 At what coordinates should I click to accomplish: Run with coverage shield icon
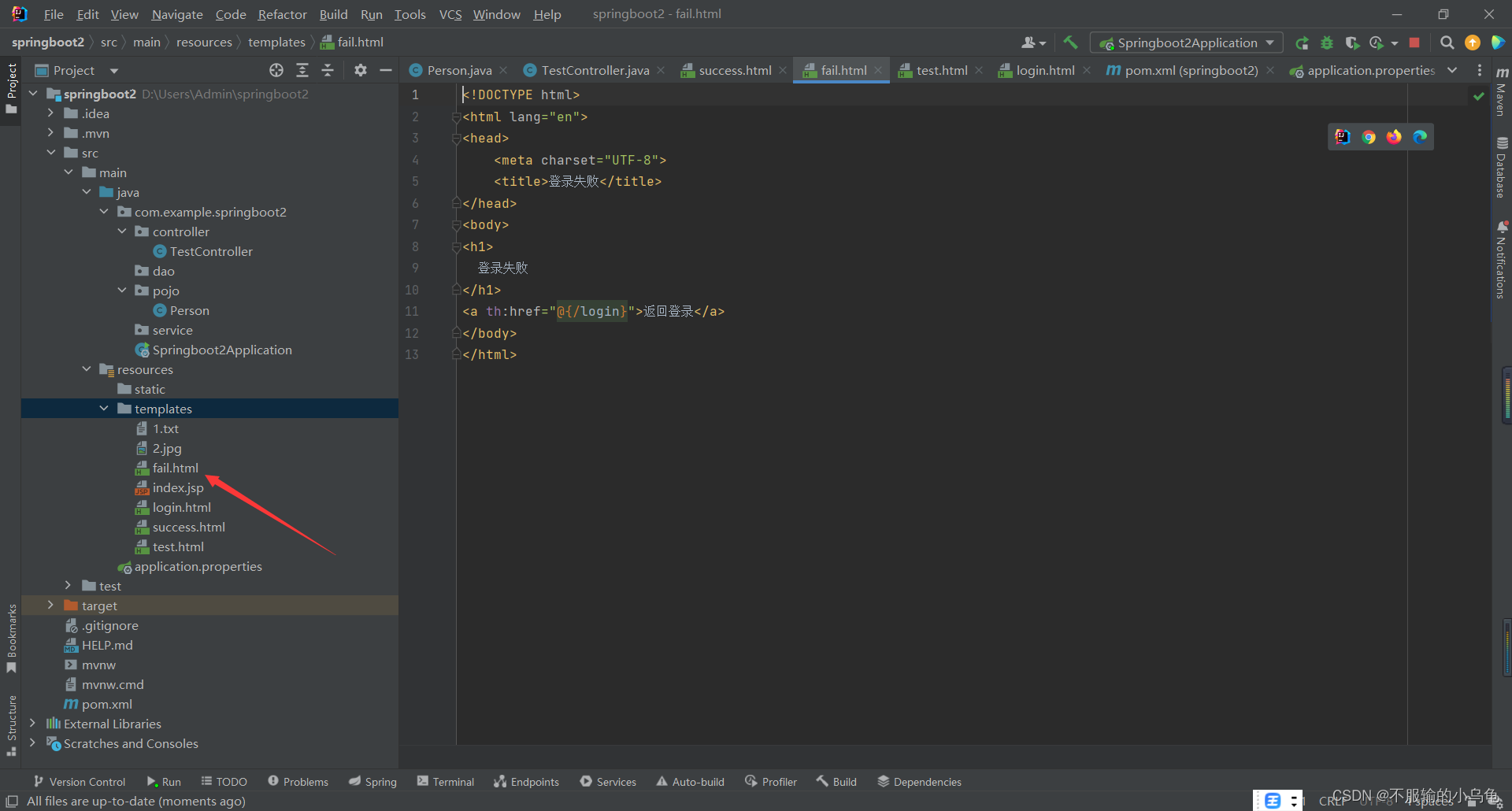tap(1352, 43)
